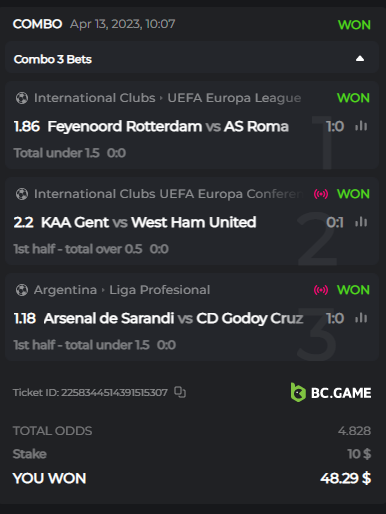The image size is (386, 514).
Task: Click soccer ball icon for Argentina bet
Action: pyautogui.click(x=22, y=290)
